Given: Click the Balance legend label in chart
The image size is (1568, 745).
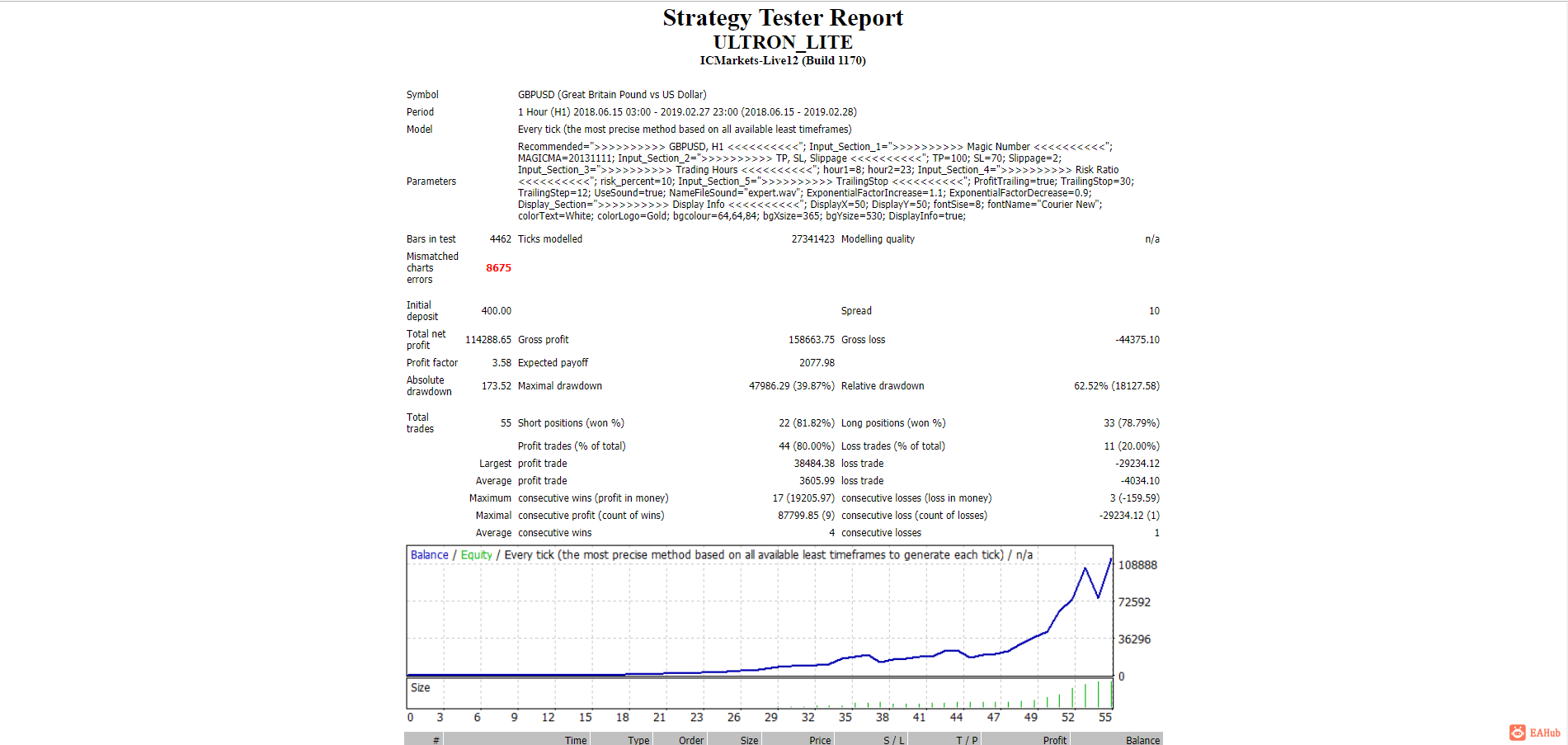Looking at the screenshot, I should click(x=429, y=555).
